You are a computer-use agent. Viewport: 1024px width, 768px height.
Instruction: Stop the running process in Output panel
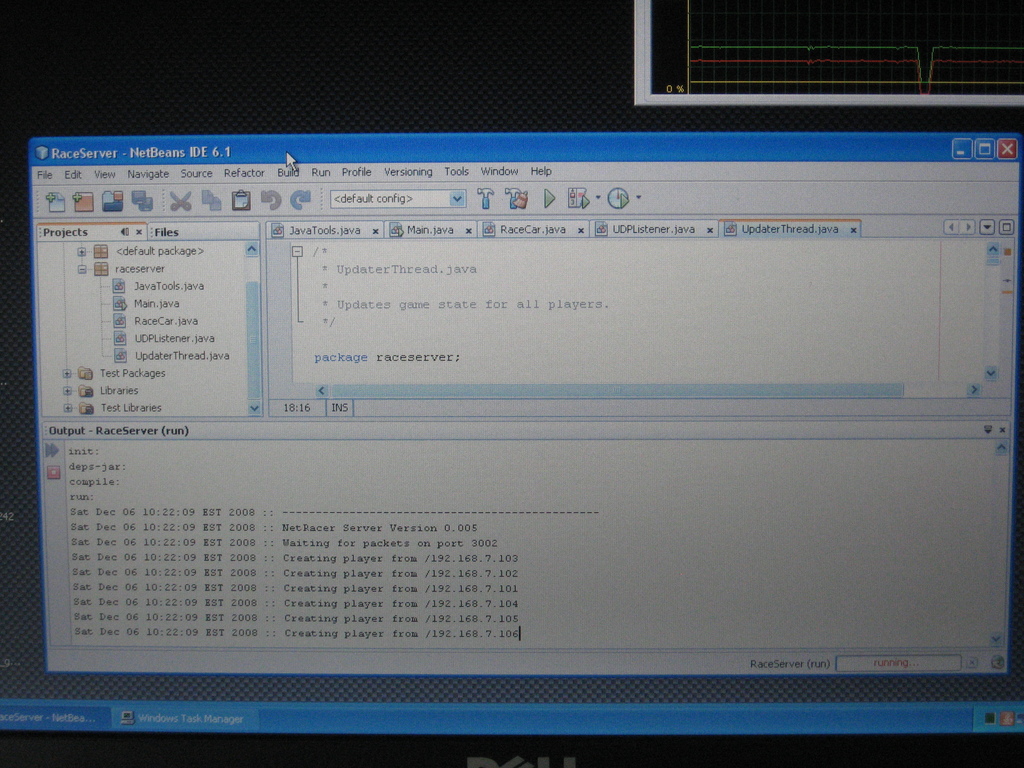point(53,472)
